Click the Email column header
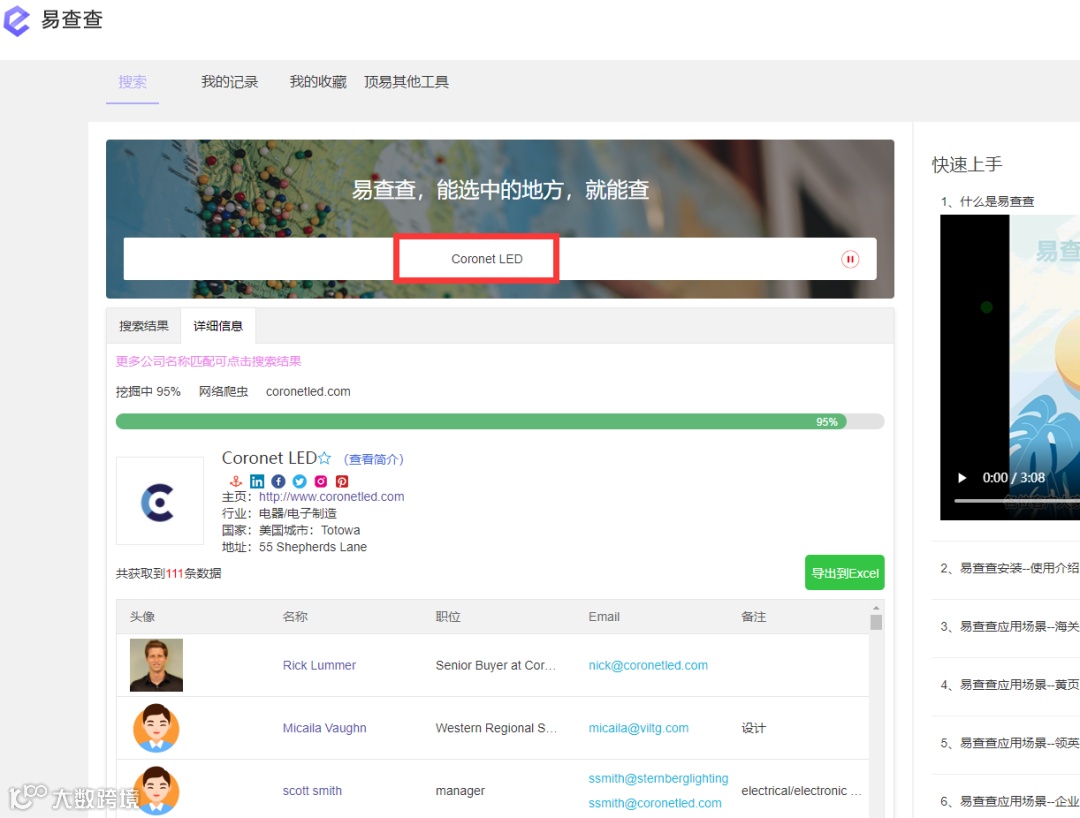The width and height of the screenshot is (1080, 818). (604, 616)
